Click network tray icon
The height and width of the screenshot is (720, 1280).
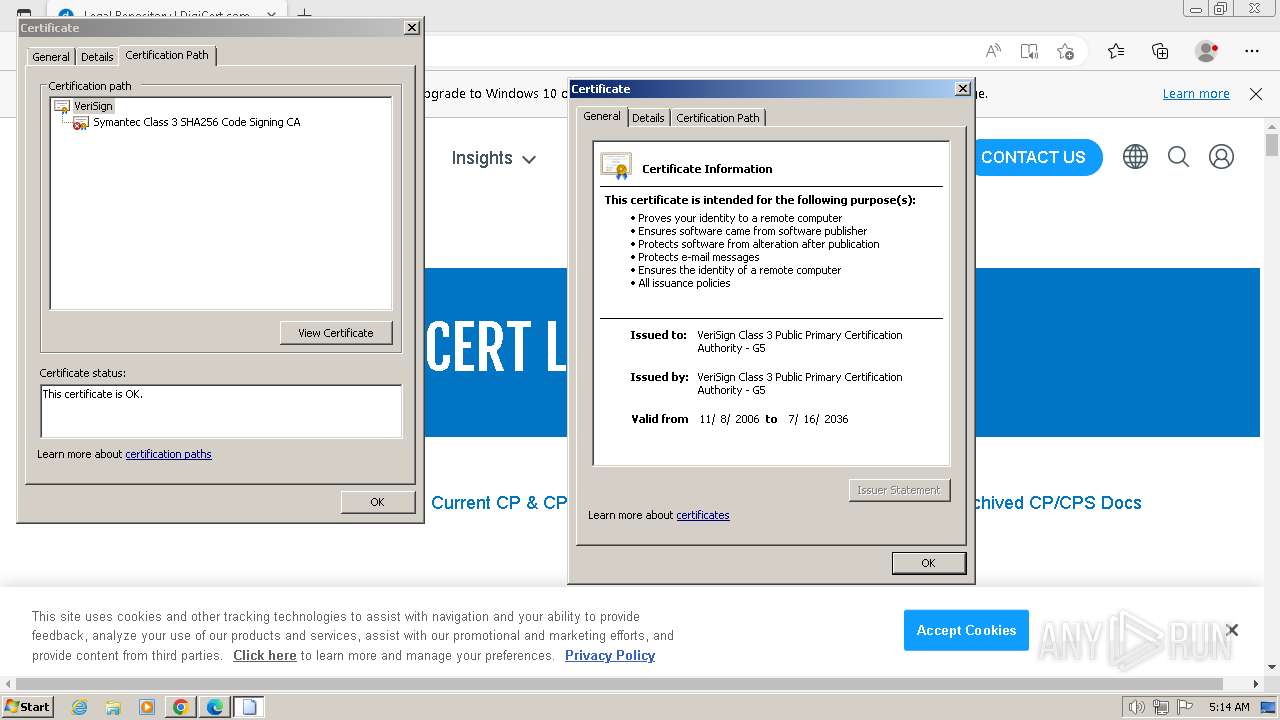pos(1161,707)
